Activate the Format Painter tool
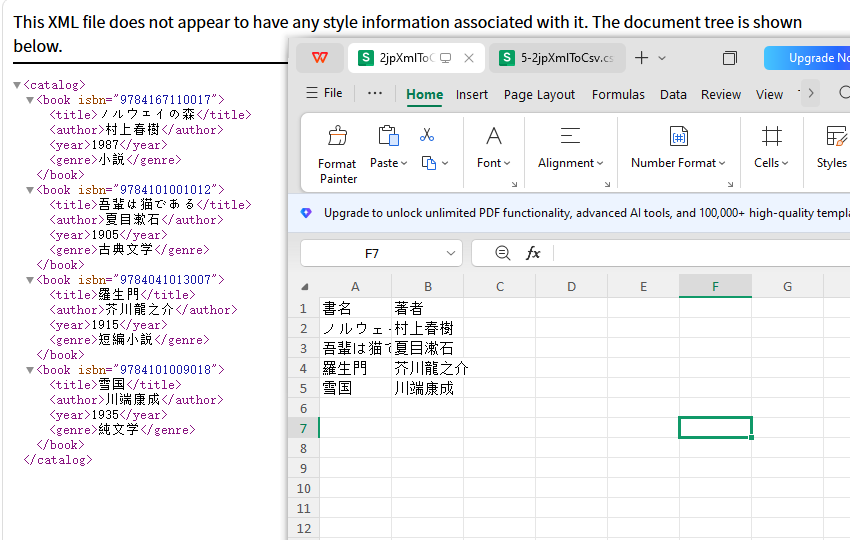This screenshot has width=850, height=540. [337, 155]
